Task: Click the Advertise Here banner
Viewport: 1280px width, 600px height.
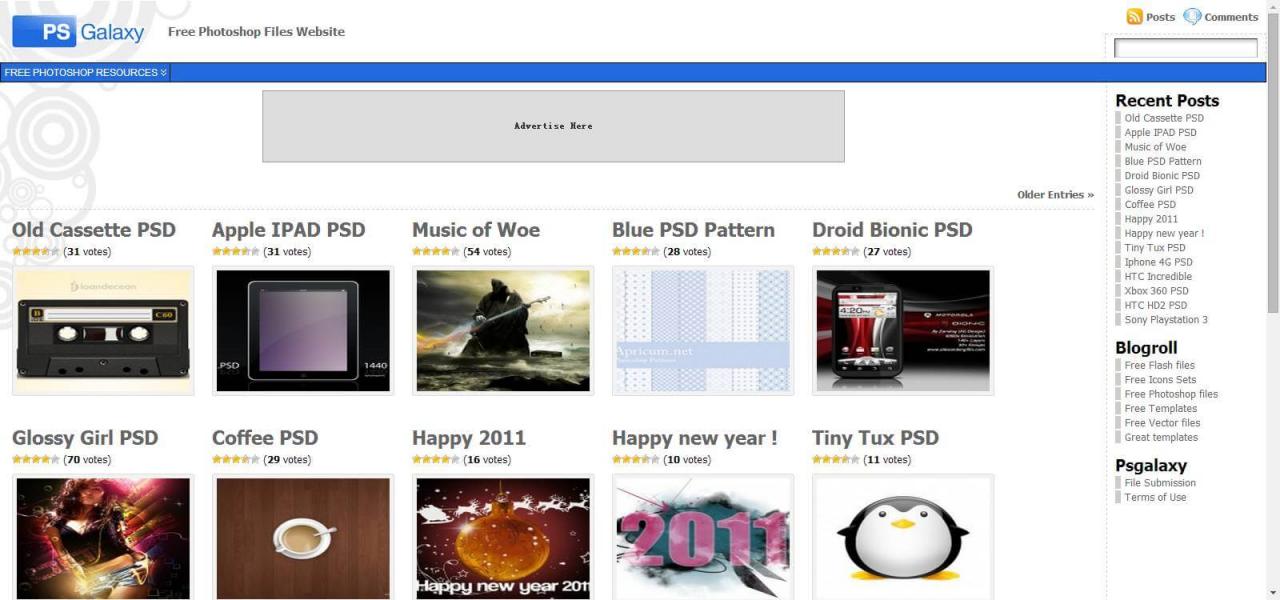Action: 553,126
